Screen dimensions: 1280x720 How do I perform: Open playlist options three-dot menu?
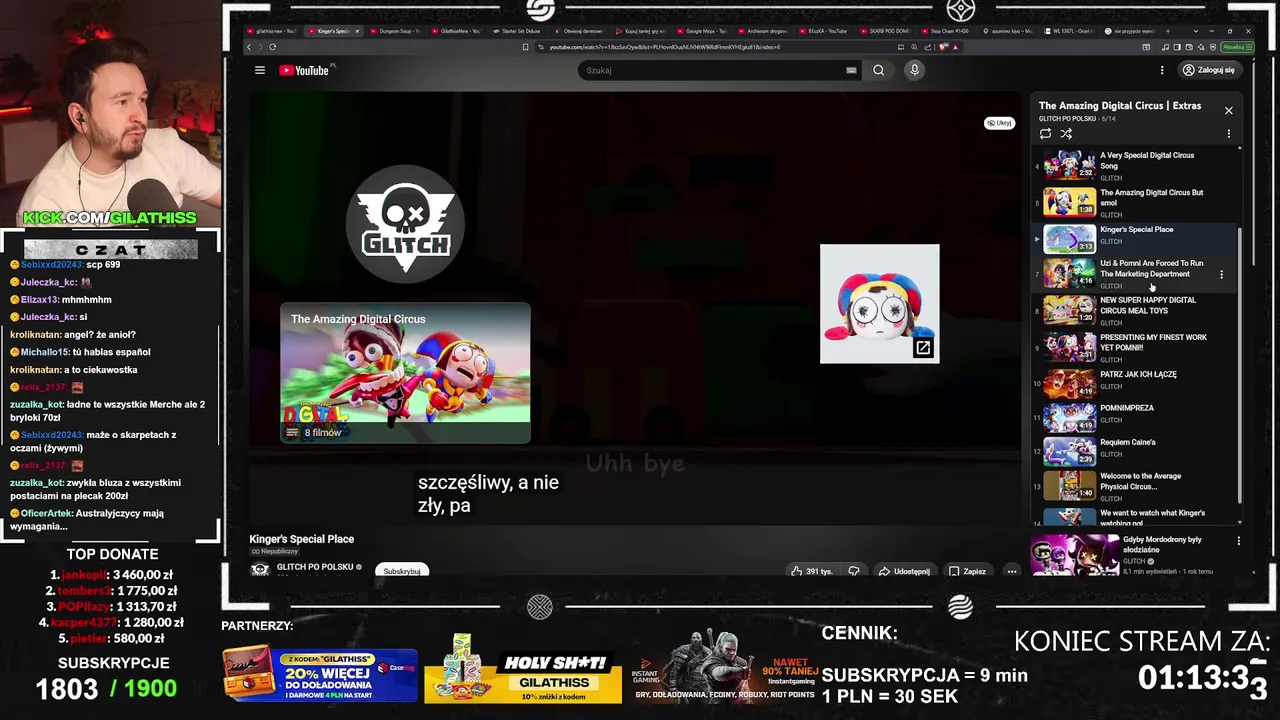1229,134
